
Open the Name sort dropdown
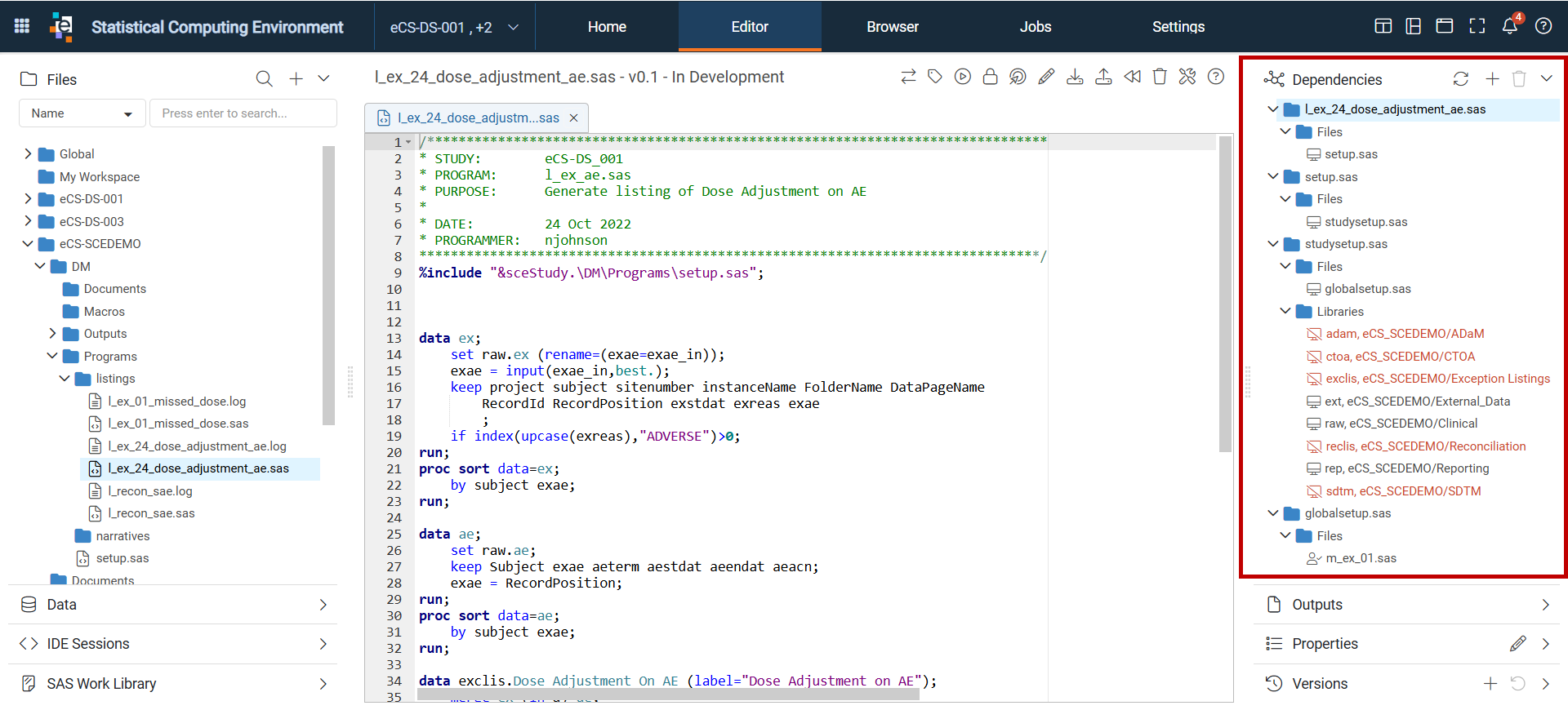click(x=82, y=113)
